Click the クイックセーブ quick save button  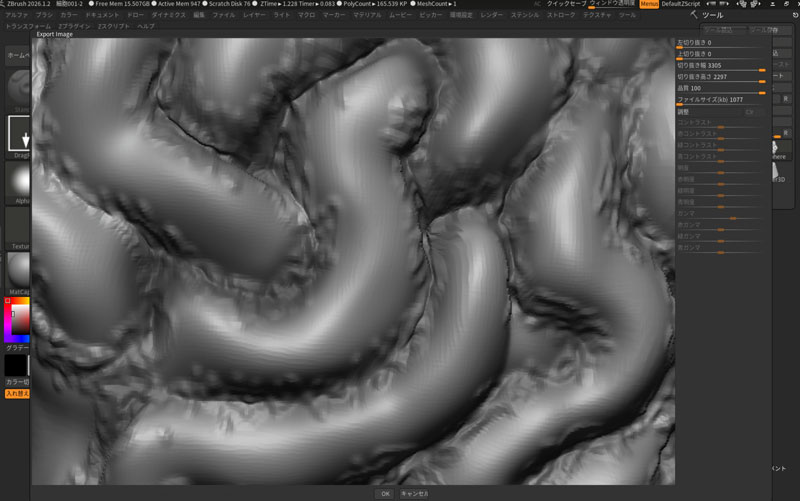pyautogui.click(x=566, y=4)
